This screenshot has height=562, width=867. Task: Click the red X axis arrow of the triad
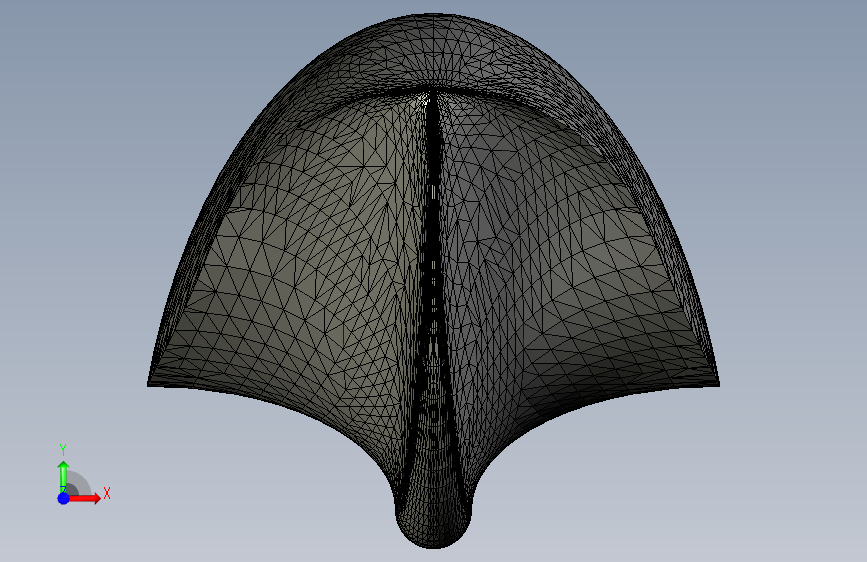(84, 498)
